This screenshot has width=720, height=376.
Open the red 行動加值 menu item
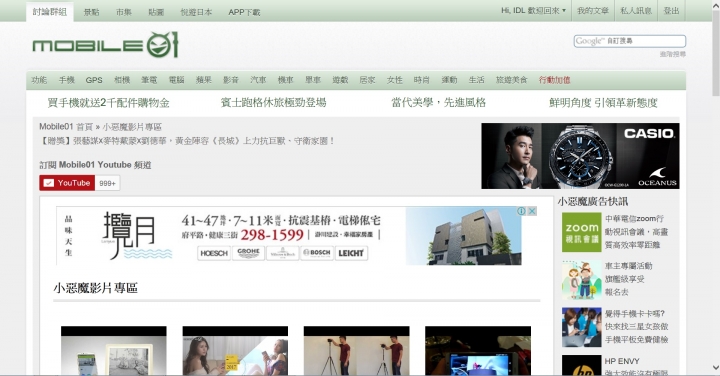tap(555, 80)
